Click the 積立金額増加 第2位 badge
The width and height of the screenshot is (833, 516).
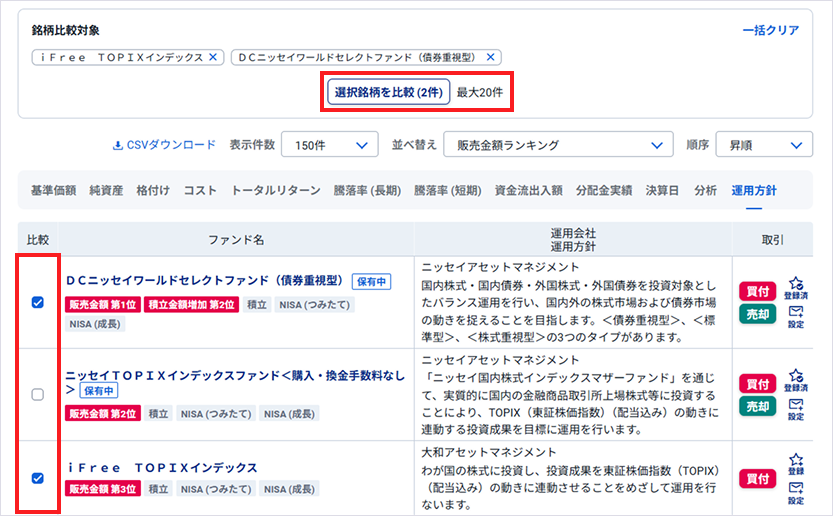191,304
